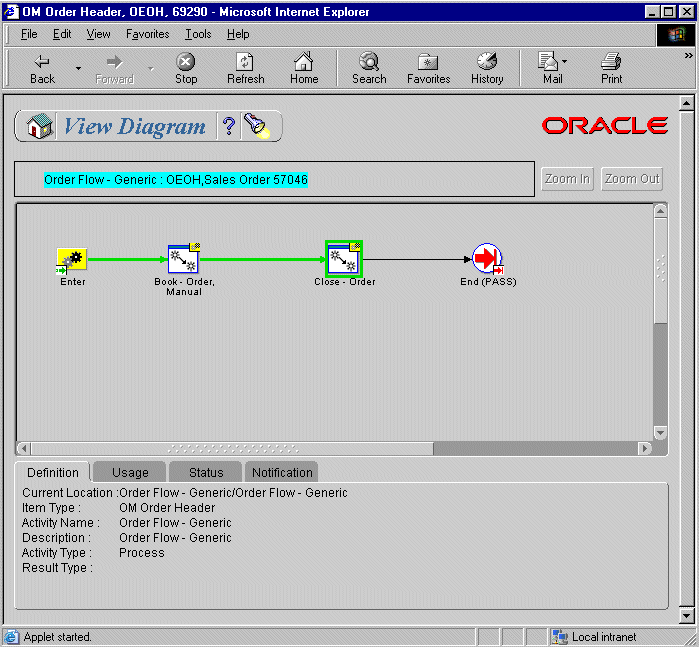Click the diagram scroll up arrow

pos(660,211)
